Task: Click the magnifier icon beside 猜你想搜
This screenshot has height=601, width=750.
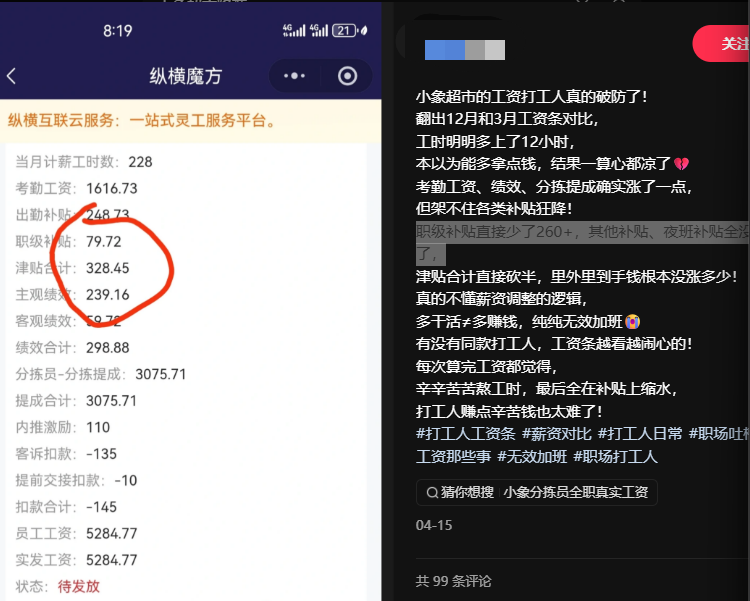Action: coord(432,492)
